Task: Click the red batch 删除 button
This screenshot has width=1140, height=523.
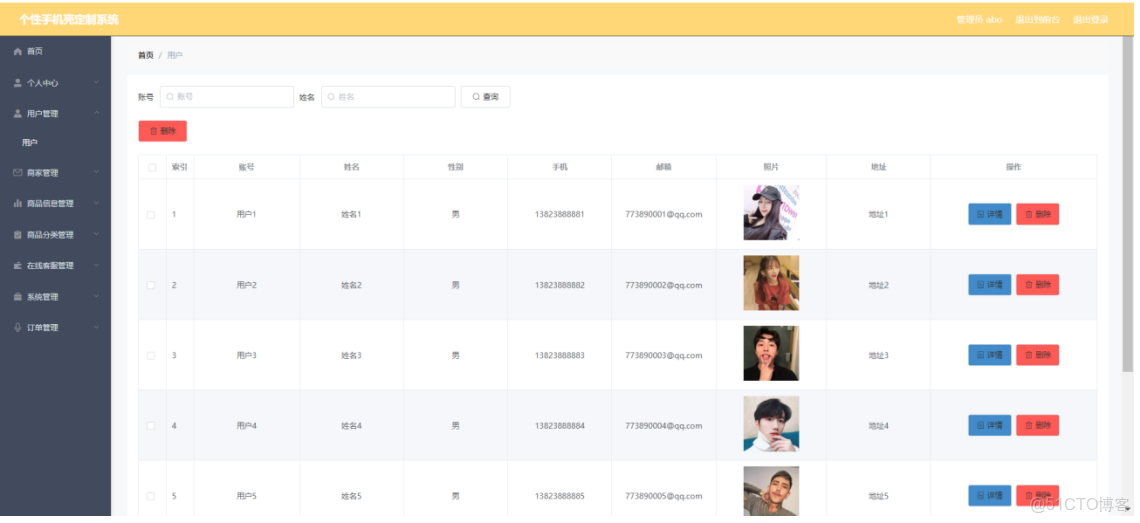Action: tap(163, 131)
